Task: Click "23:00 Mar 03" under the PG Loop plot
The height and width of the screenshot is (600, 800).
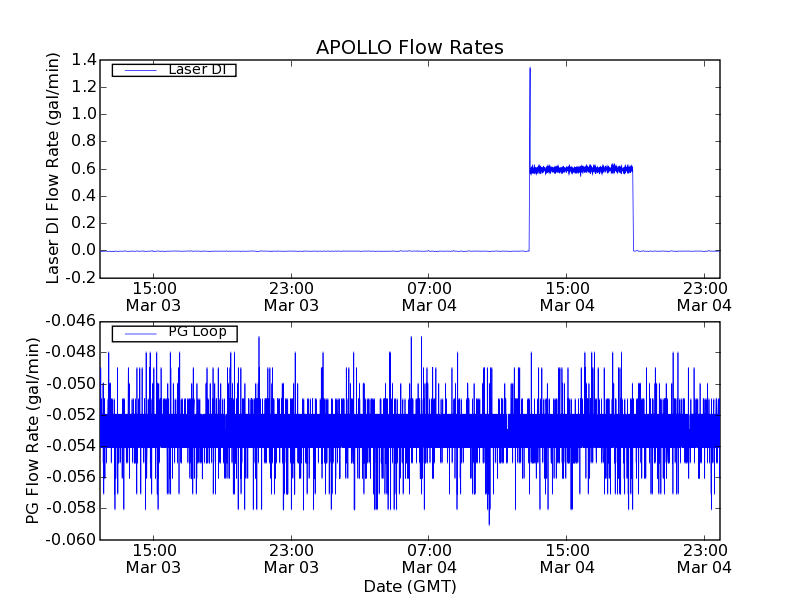Action: click(x=291, y=559)
